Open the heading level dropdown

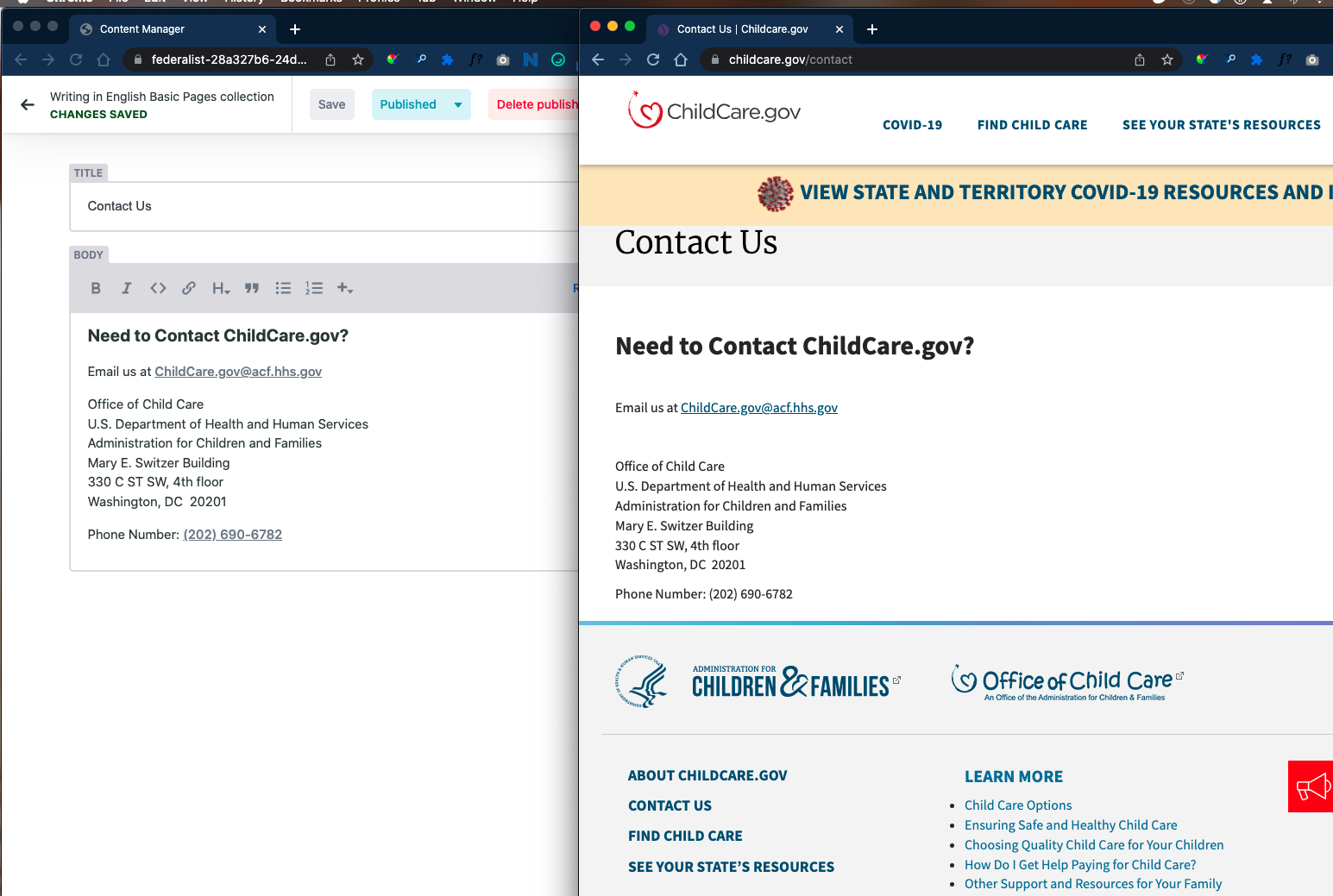pos(221,288)
